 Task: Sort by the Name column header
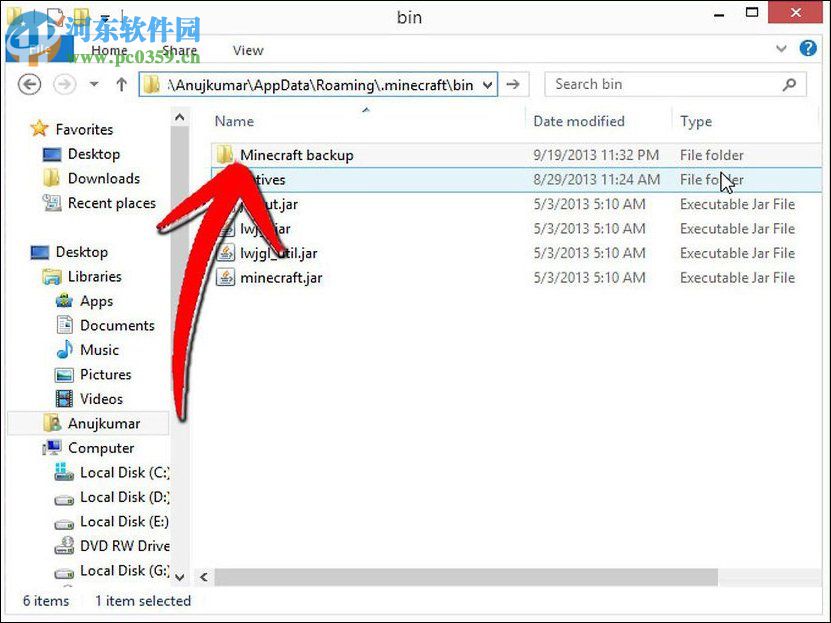click(234, 121)
